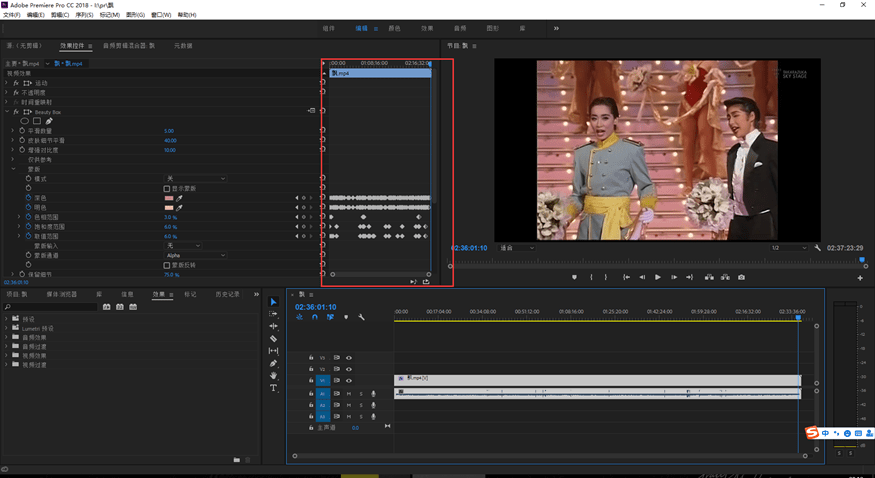875x478 pixels.
Task: Enable the 蒙版反转 checkbox
Action: (x=167, y=265)
